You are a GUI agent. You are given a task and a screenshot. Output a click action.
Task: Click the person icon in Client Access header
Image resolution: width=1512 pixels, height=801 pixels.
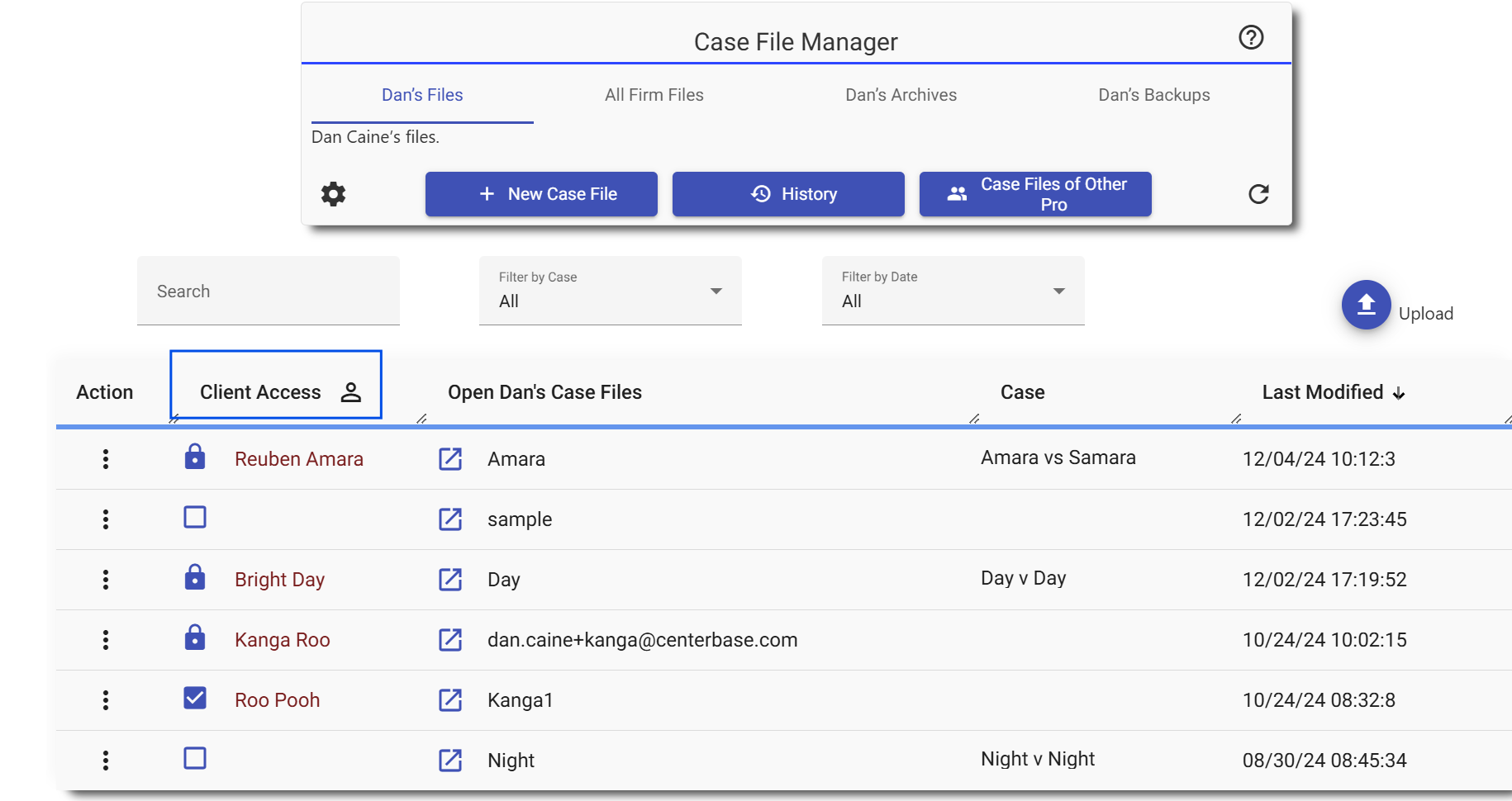pos(352,392)
